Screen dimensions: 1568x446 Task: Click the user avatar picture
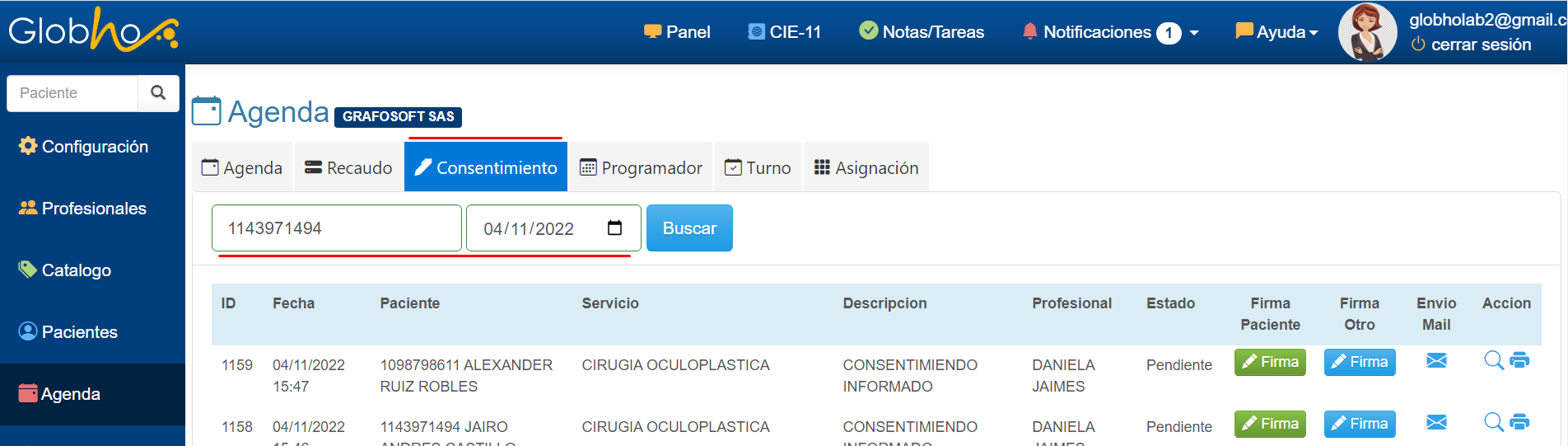pos(1367,33)
